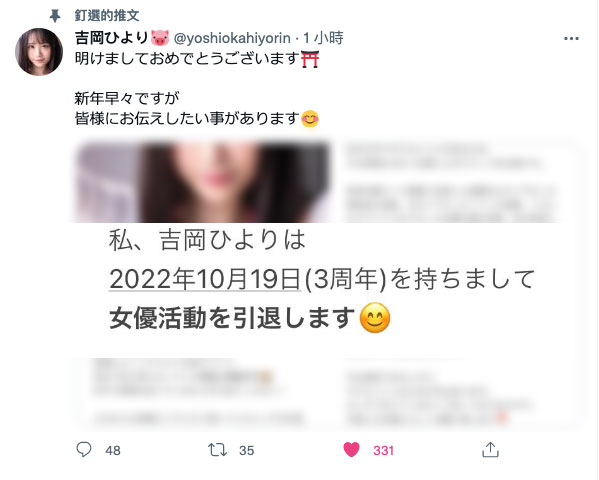Click the 釘選的推文 pinned tweet label

107,16
